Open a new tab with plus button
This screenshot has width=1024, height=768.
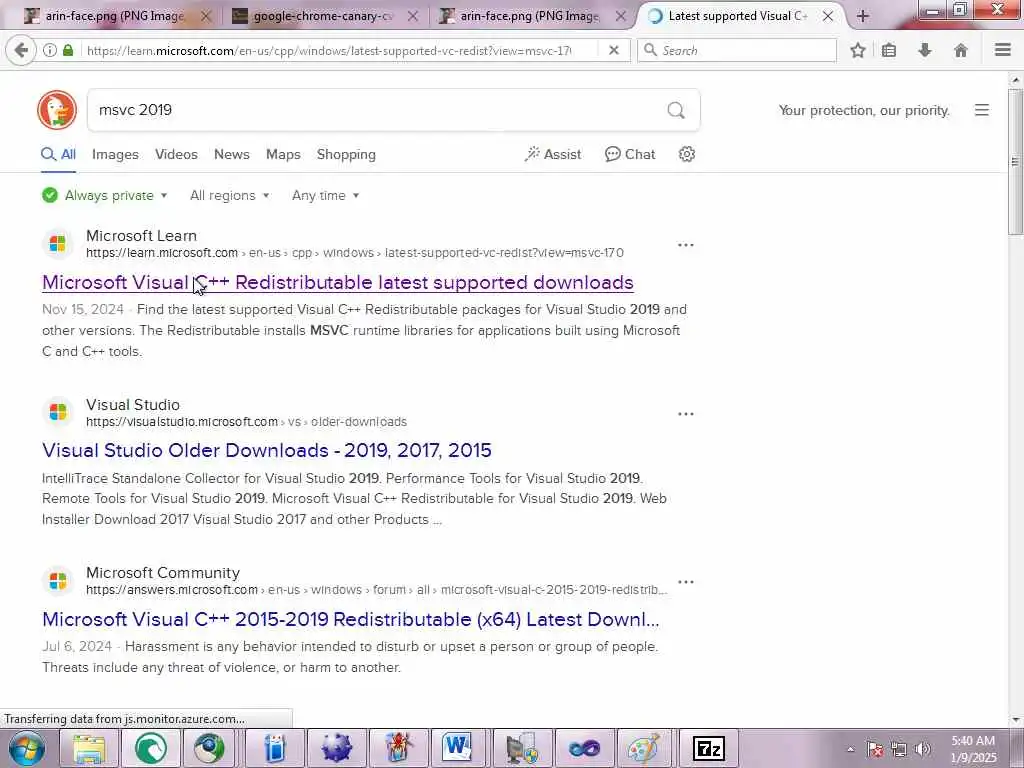(x=863, y=16)
